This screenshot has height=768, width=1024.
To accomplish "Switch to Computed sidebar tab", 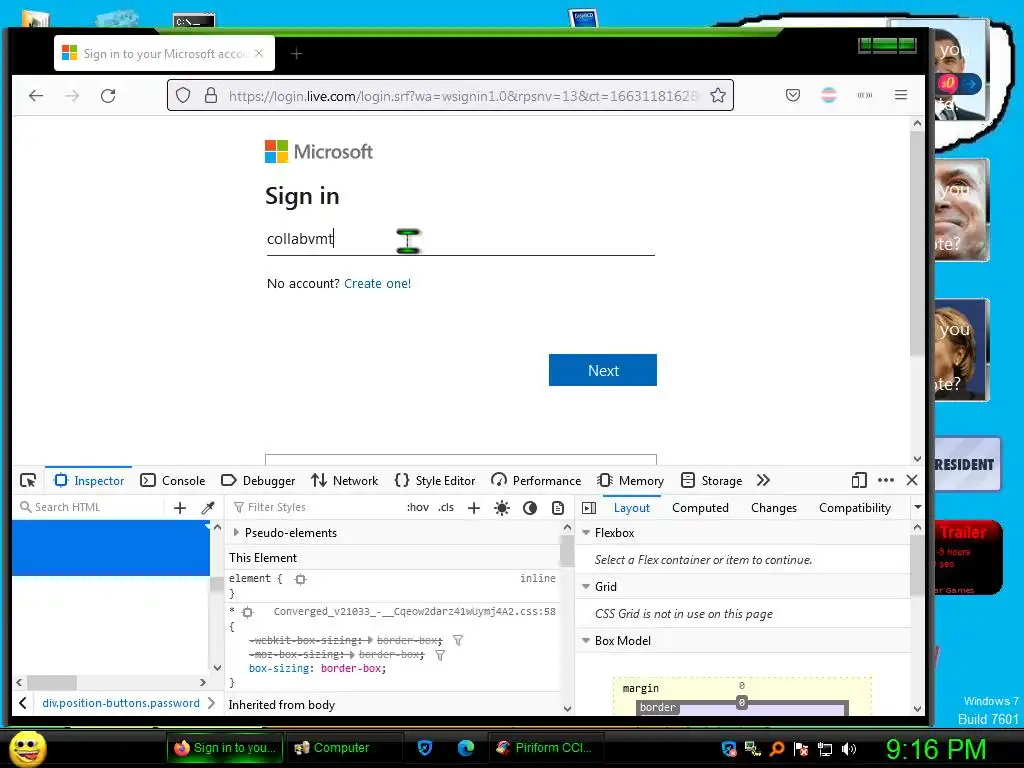I will point(700,508).
